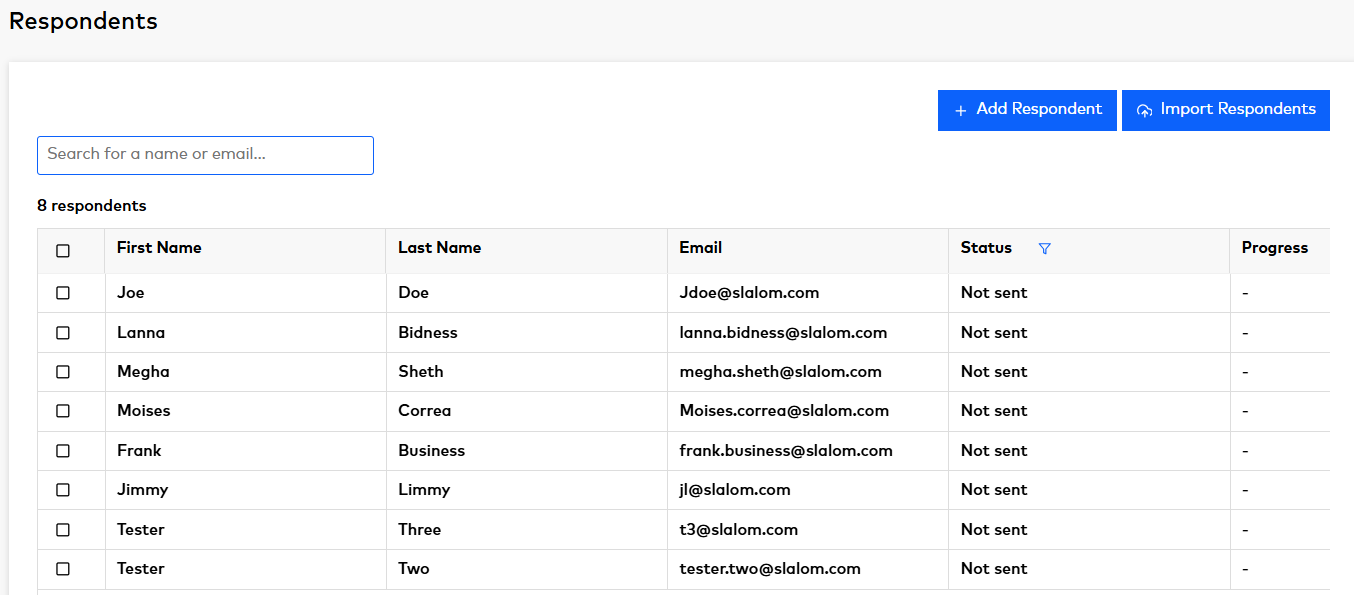Tick the checkbox for Megha Sheth
1354x595 pixels.
coord(63,372)
